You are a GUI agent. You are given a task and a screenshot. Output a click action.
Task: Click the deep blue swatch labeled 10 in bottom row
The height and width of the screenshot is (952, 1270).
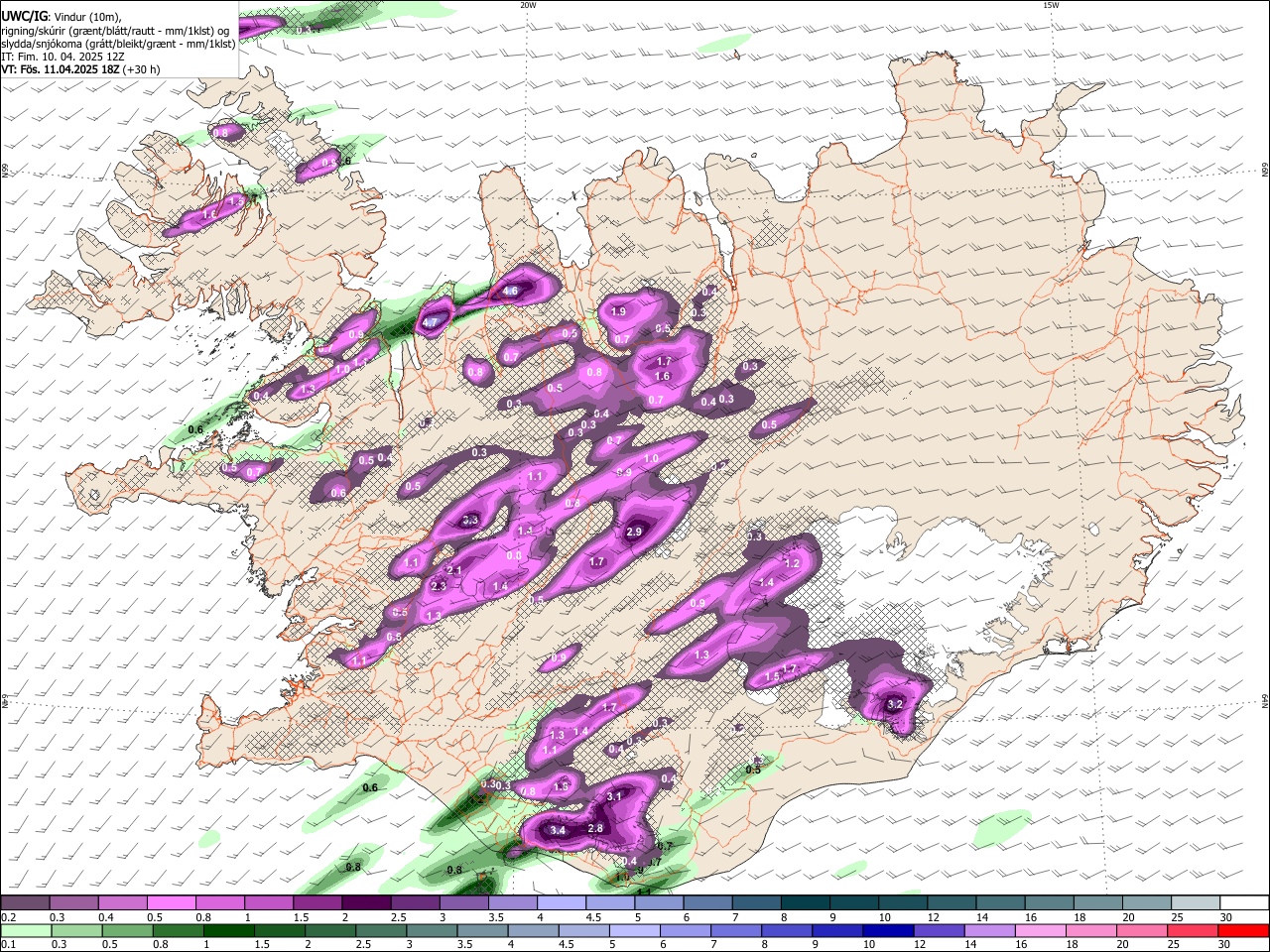click(887, 931)
